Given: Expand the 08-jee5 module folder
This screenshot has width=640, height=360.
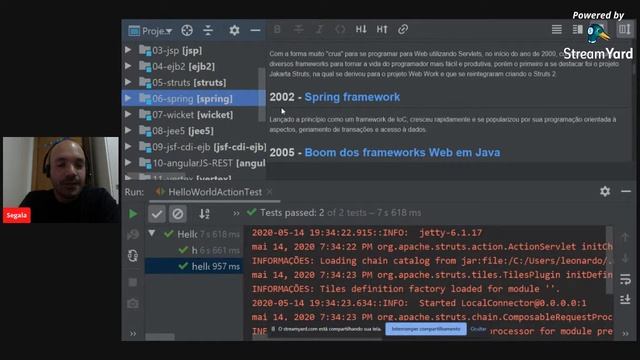Looking at the screenshot, I should coord(128,131).
